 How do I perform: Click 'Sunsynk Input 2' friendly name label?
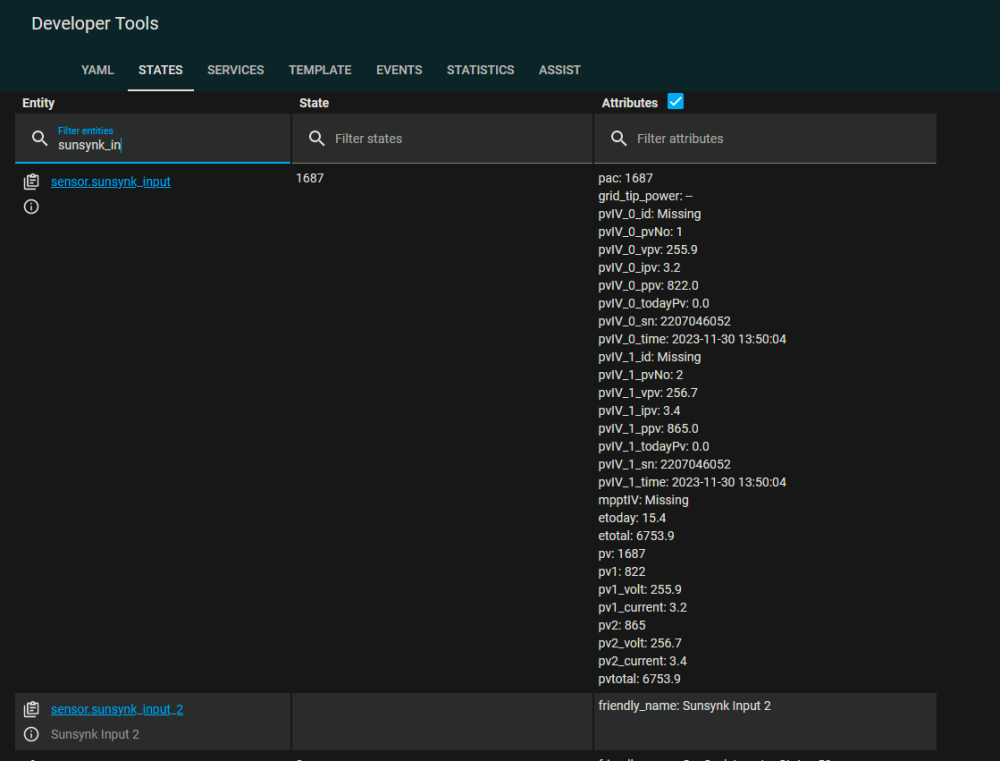95,734
